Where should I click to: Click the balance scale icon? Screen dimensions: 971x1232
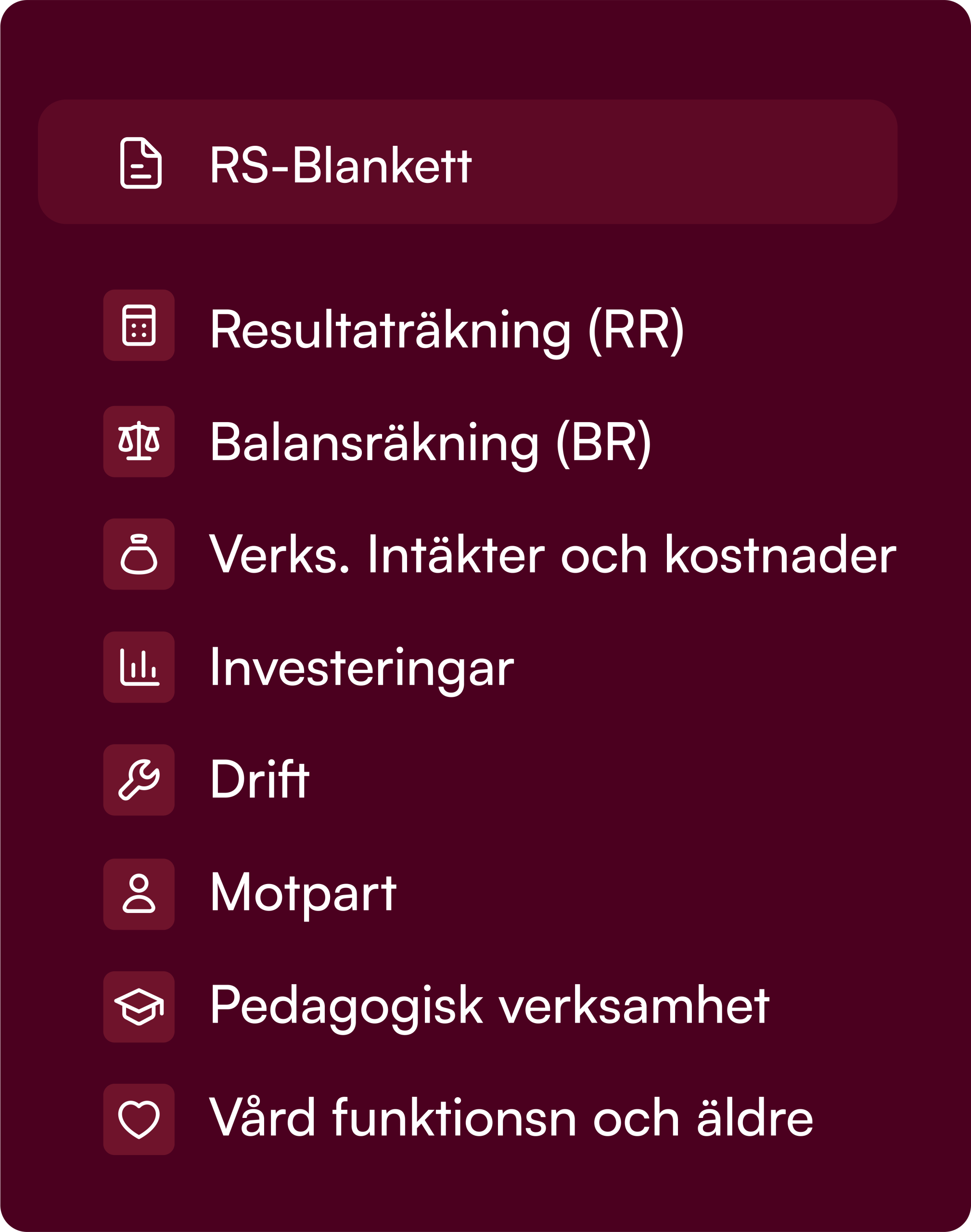tap(139, 441)
